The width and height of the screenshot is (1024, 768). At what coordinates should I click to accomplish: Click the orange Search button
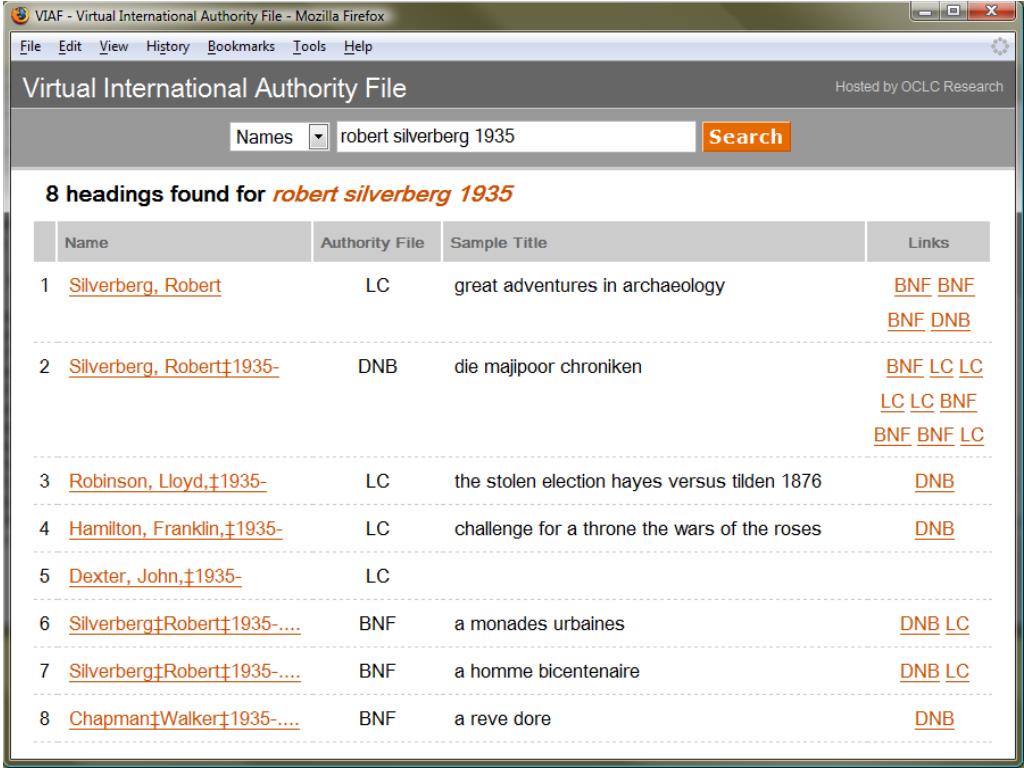pyautogui.click(x=746, y=136)
